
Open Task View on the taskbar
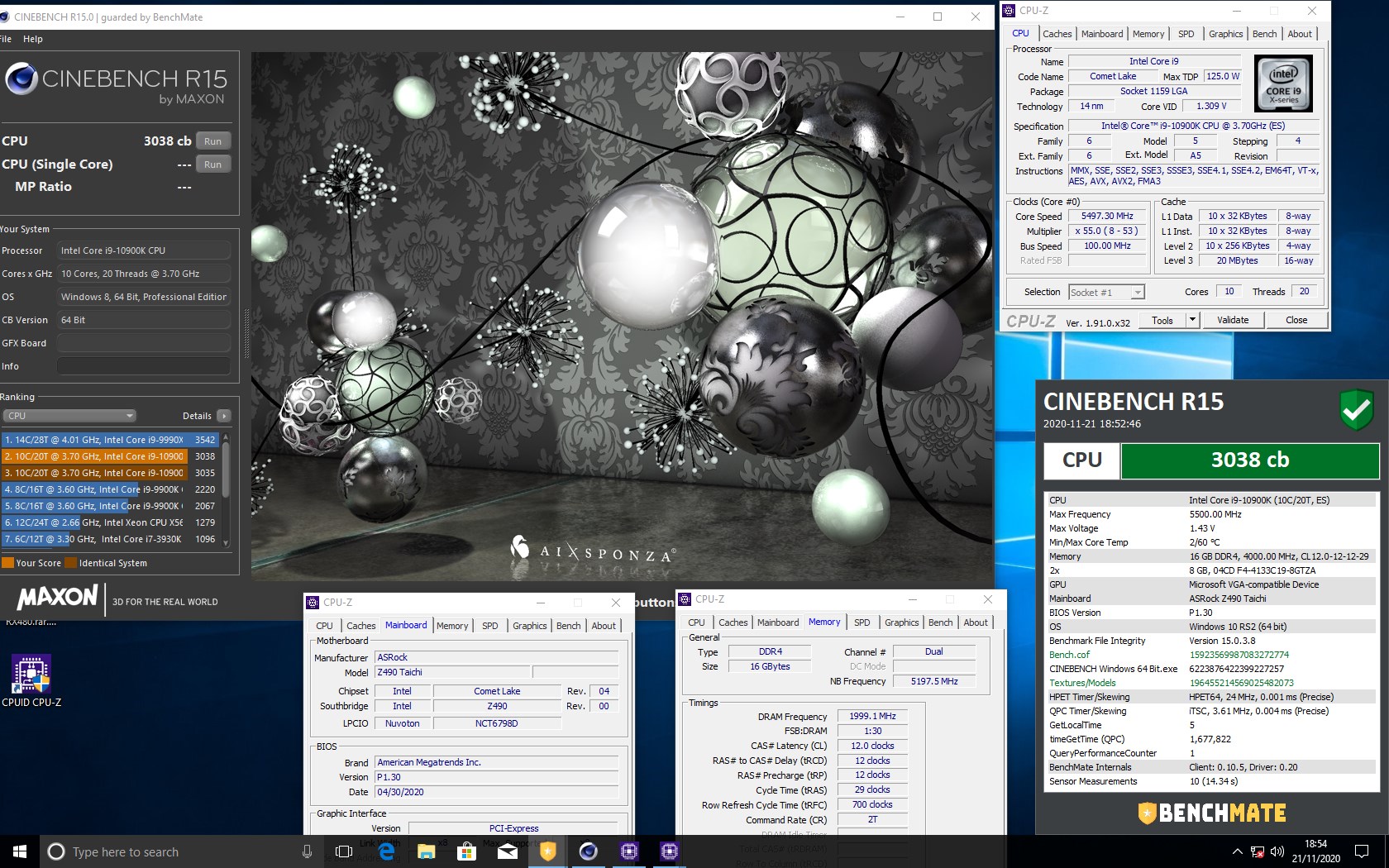pyautogui.click(x=344, y=851)
